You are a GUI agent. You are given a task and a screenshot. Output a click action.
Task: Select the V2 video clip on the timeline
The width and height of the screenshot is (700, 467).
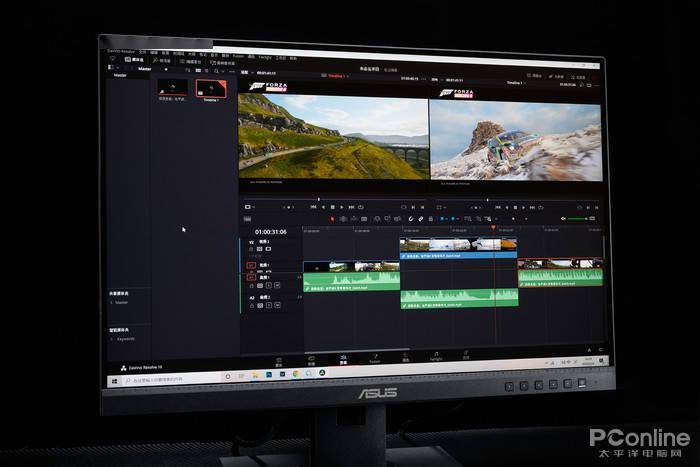click(458, 248)
